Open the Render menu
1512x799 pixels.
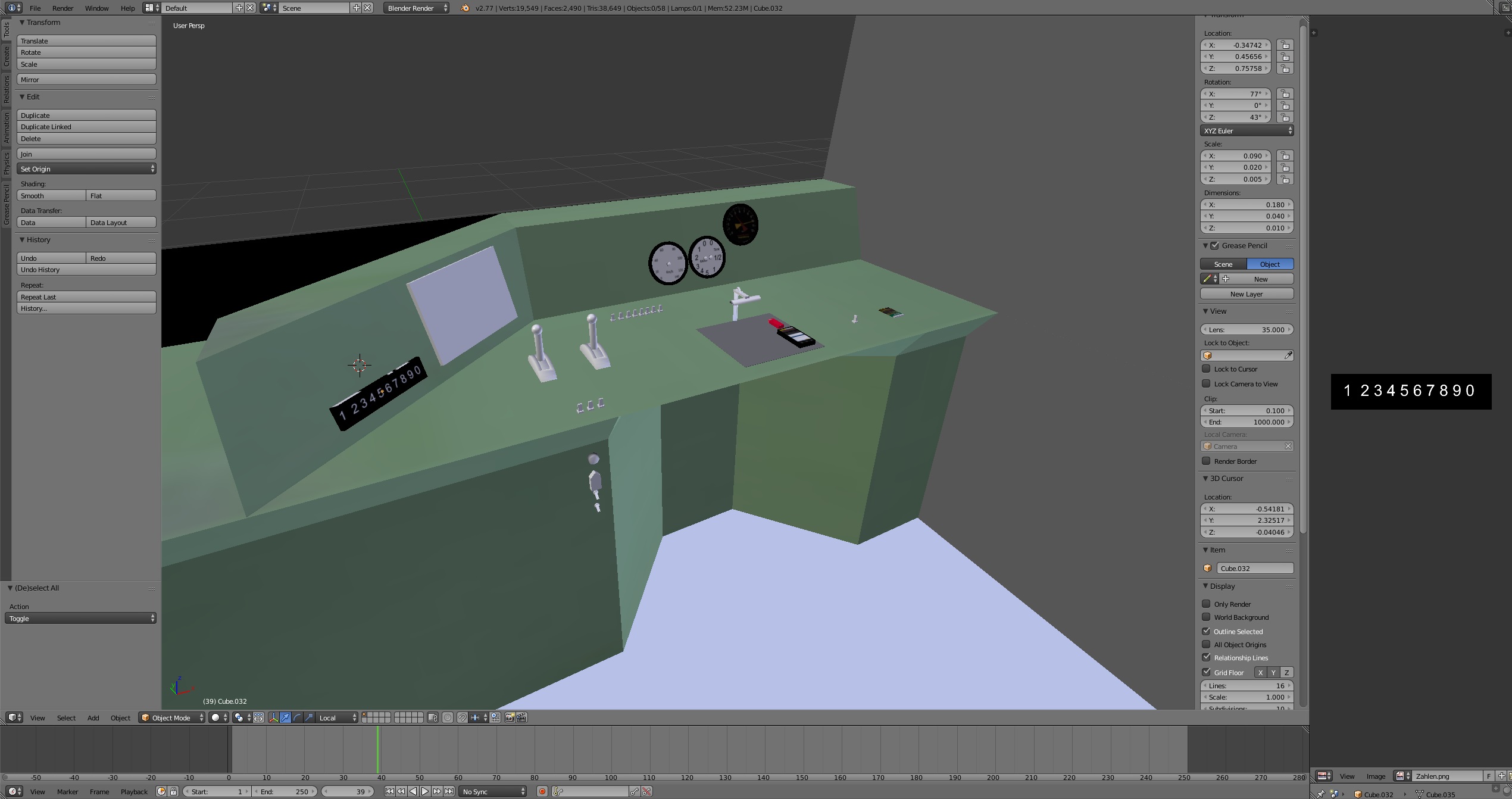(63, 8)
